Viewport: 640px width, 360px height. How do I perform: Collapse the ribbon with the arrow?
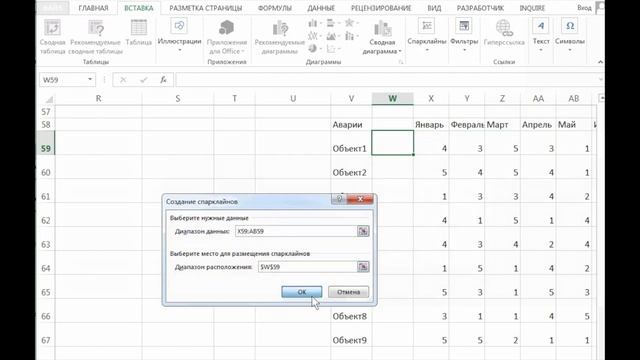tap(600, 62)
